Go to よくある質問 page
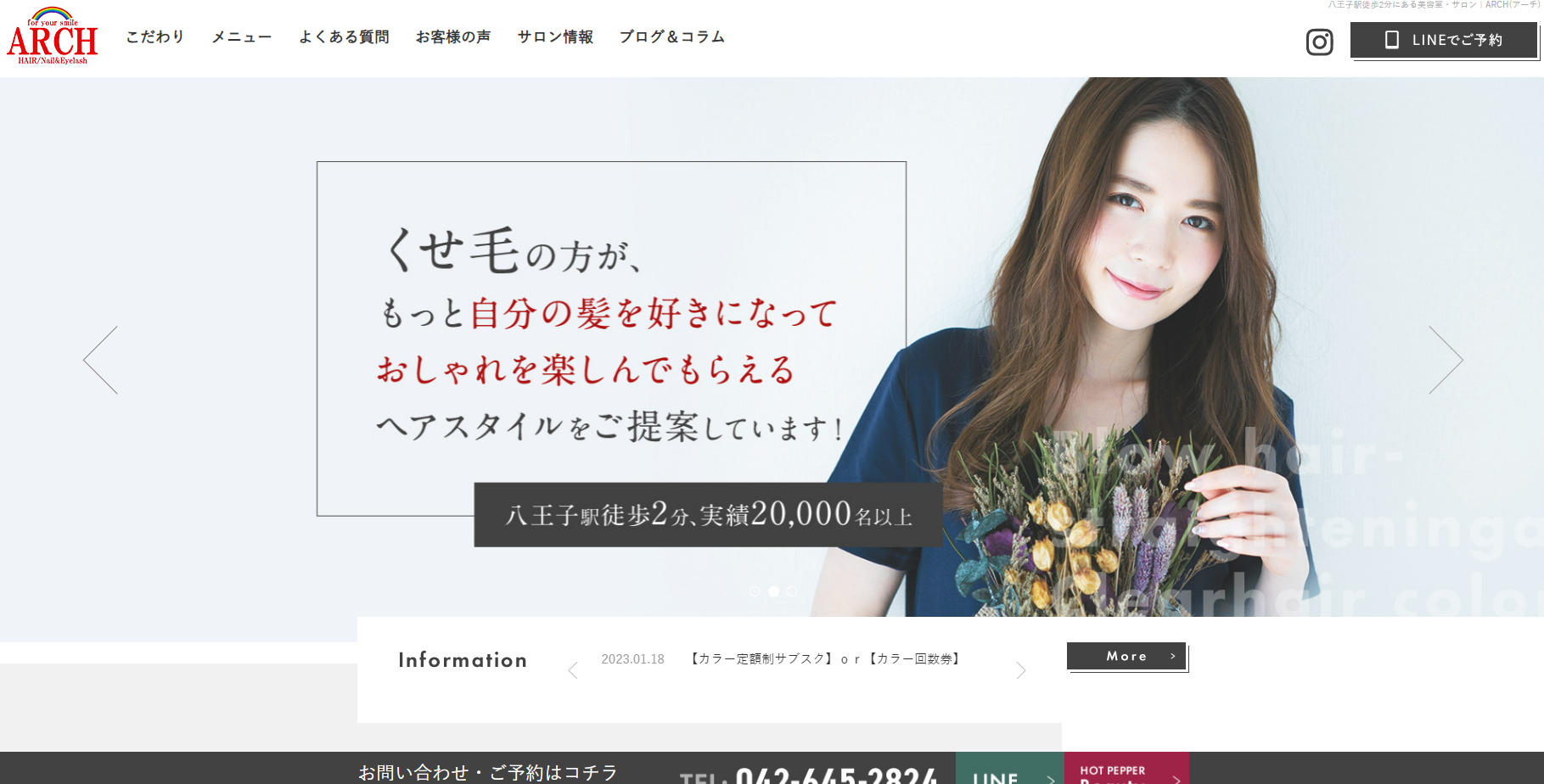The image size is (1544, 784). [344, 36]
